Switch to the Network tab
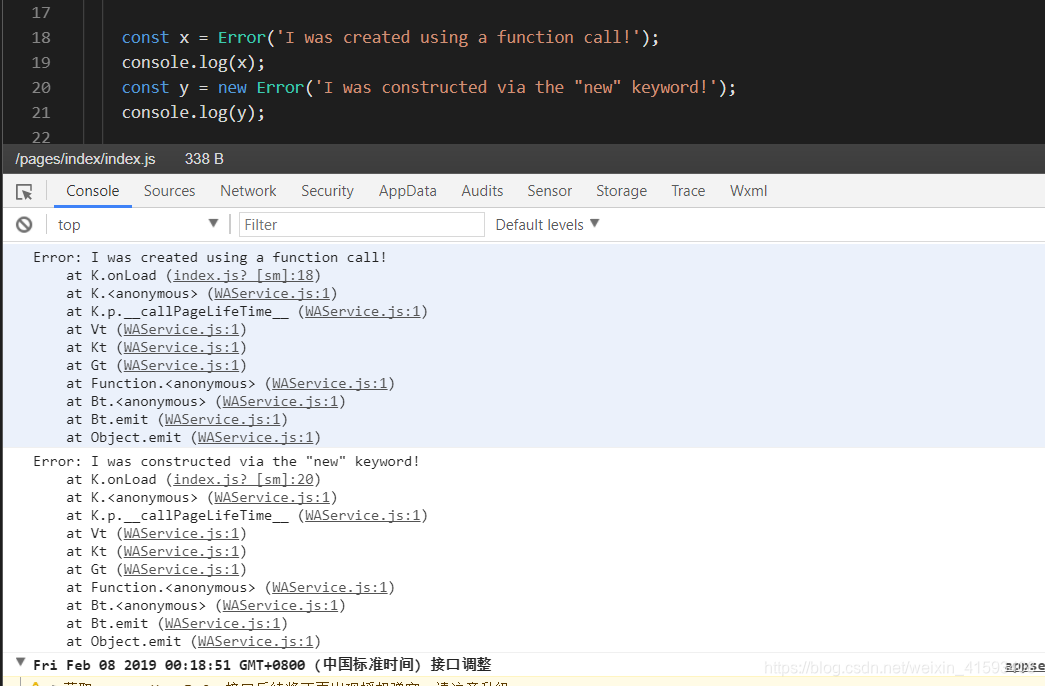The width and height of the screenshot is (1045, 686). [247, 190]
